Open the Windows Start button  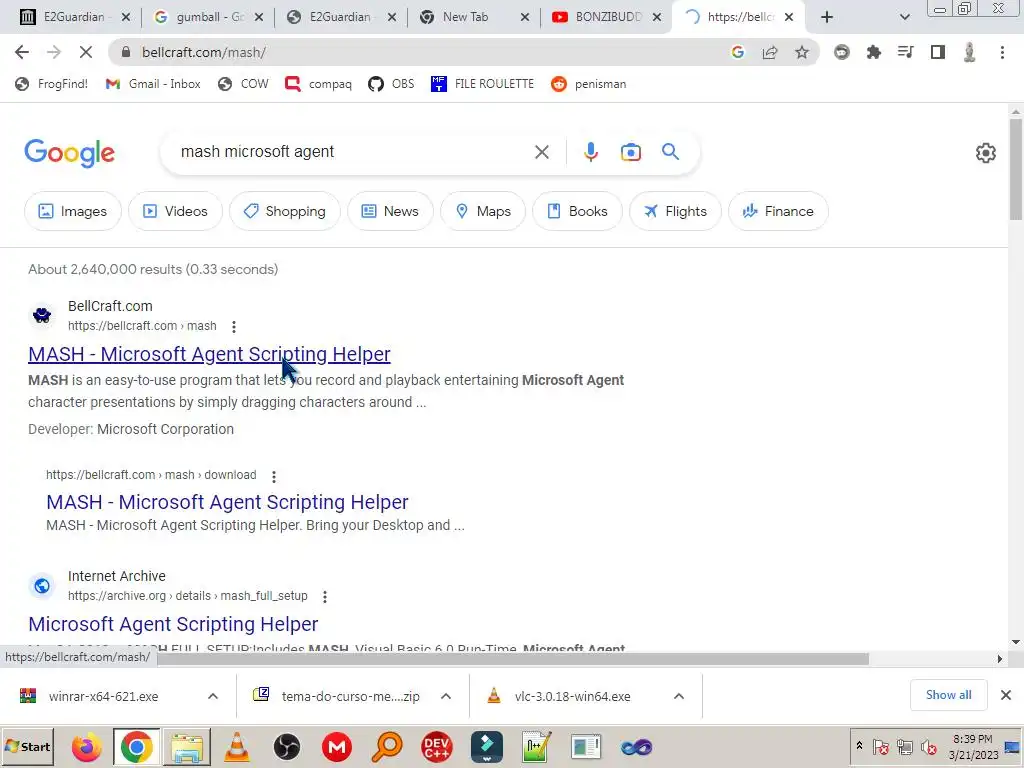pyautogui.click(x=27, y=747)
